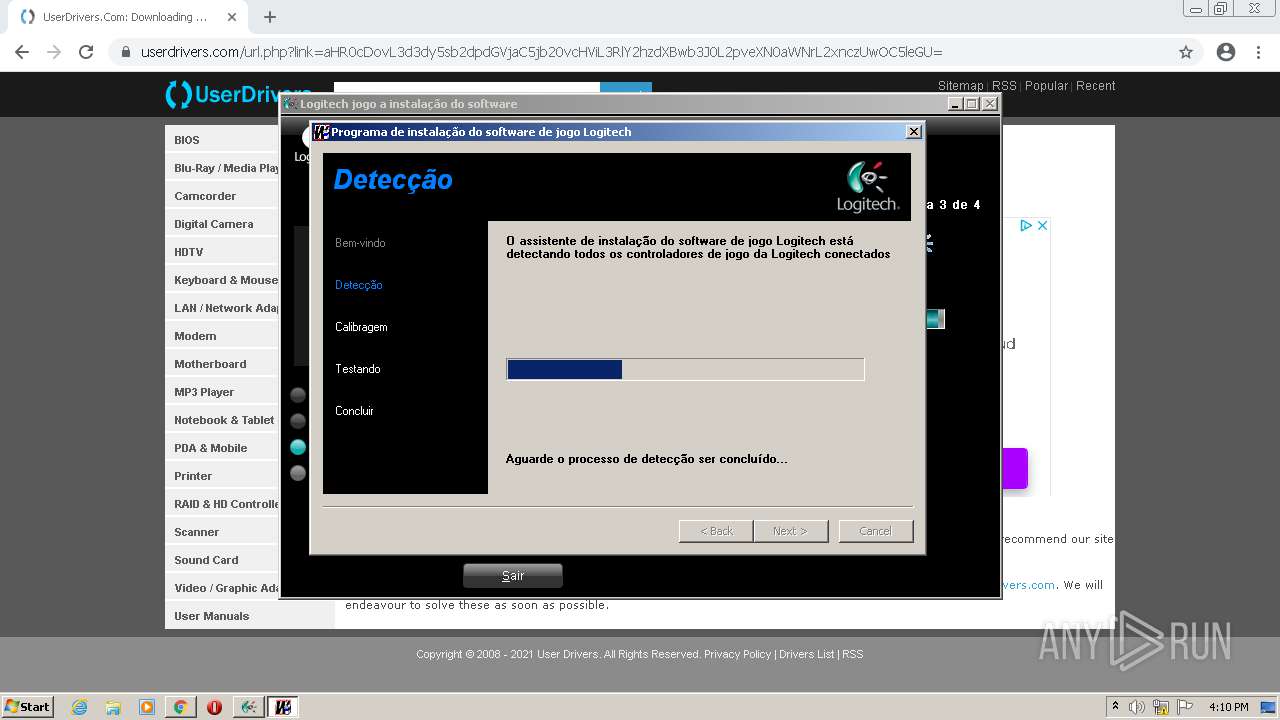Image resolution: width=1280 pixels, height=720 pixels.
Task: Click the volume speaker tray icon
Action: point(1137,707)
